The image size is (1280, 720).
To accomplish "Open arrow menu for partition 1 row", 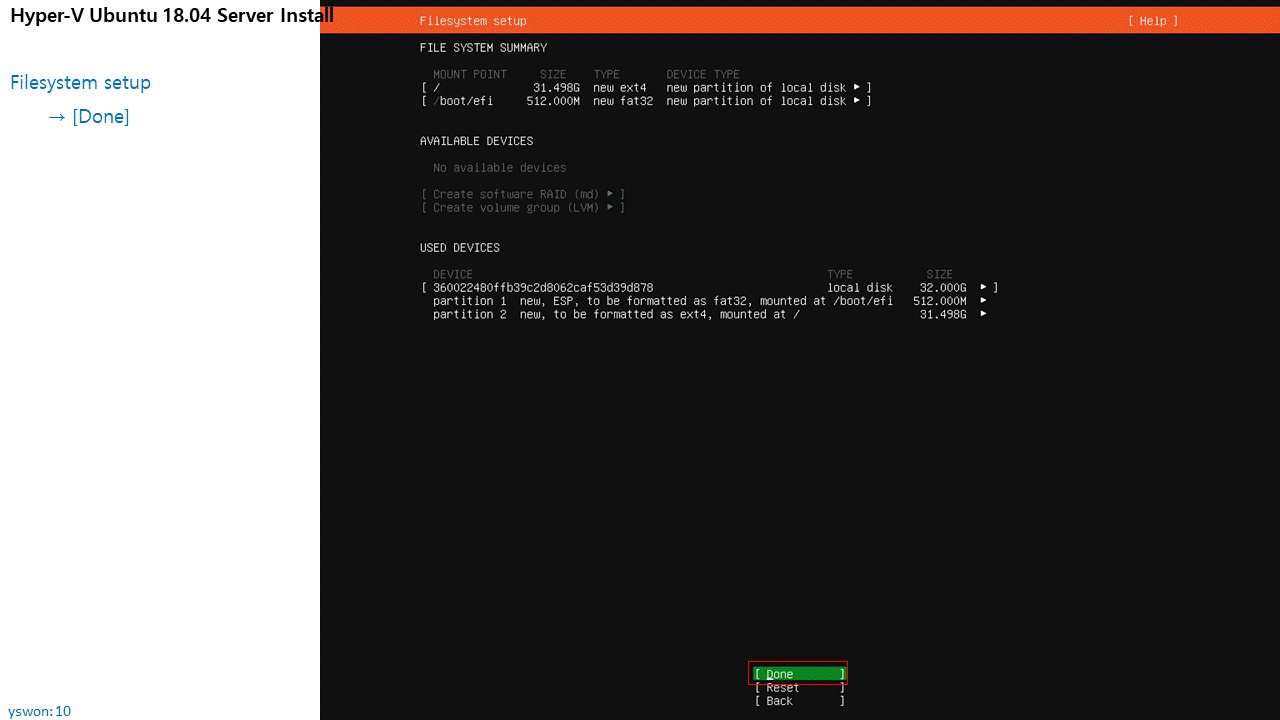I will coord(984,301).
